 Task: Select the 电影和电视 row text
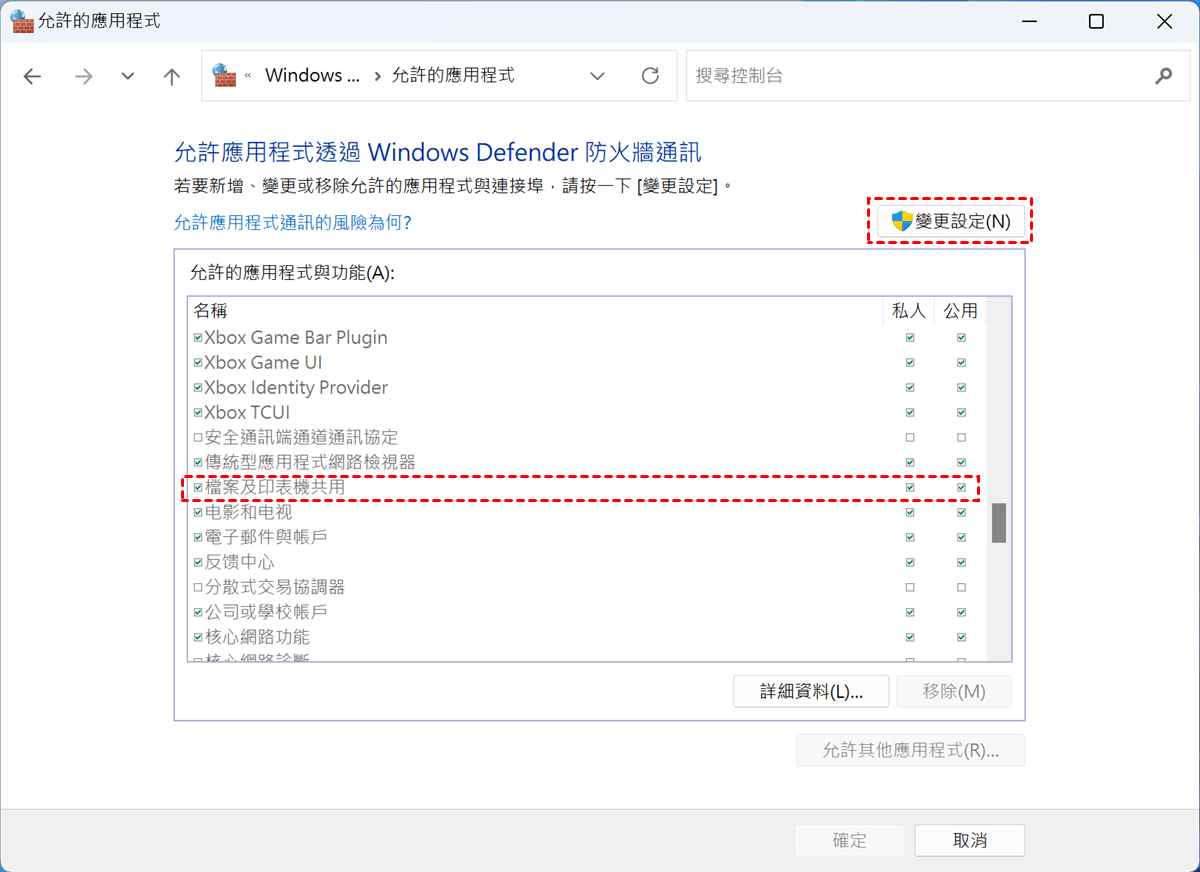coord(248,512)
